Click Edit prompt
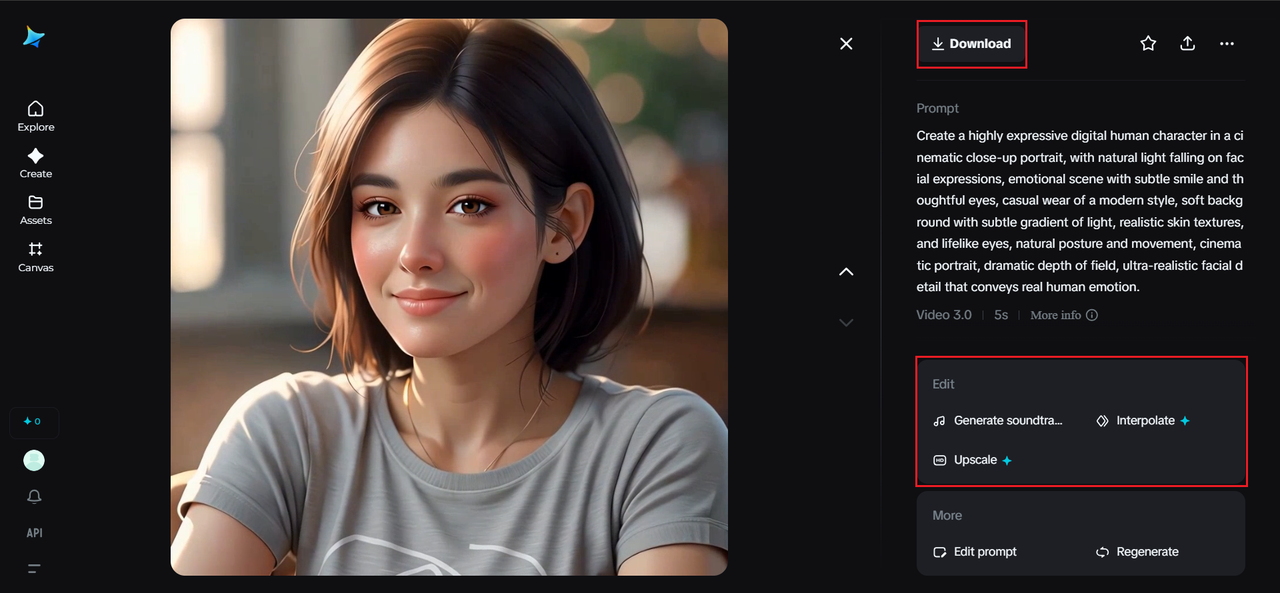Viewport: 1280px width, 593px height. click(x=975, y=552)
